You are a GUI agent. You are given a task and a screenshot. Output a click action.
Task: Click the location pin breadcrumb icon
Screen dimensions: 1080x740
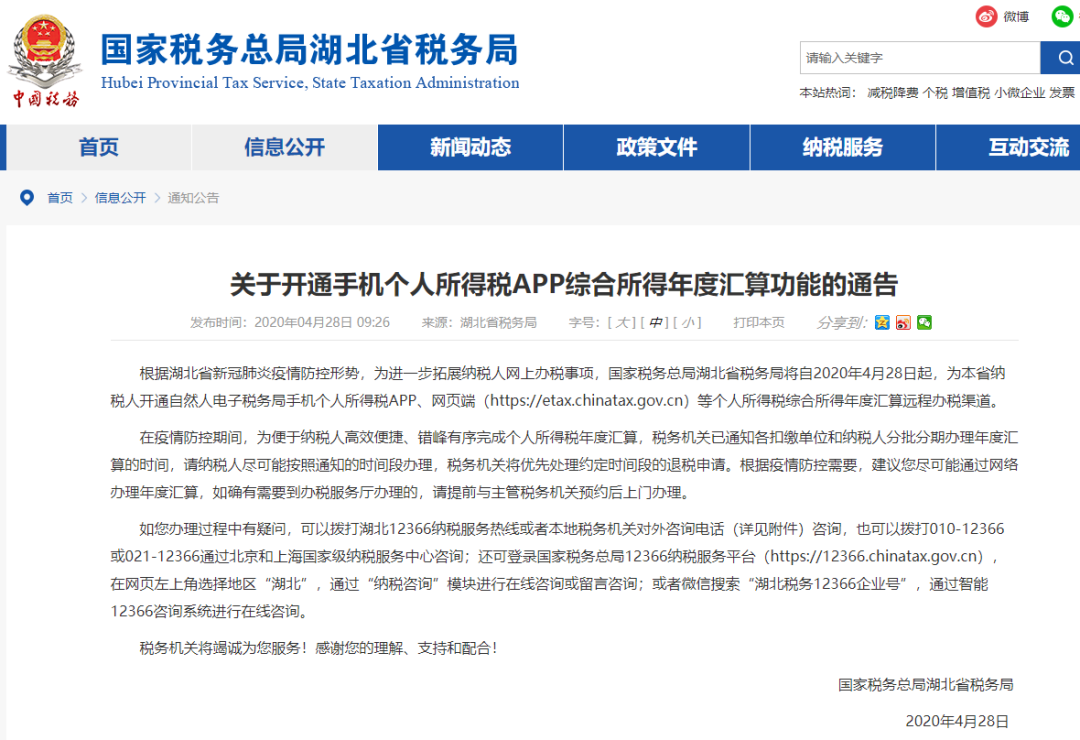27,198
